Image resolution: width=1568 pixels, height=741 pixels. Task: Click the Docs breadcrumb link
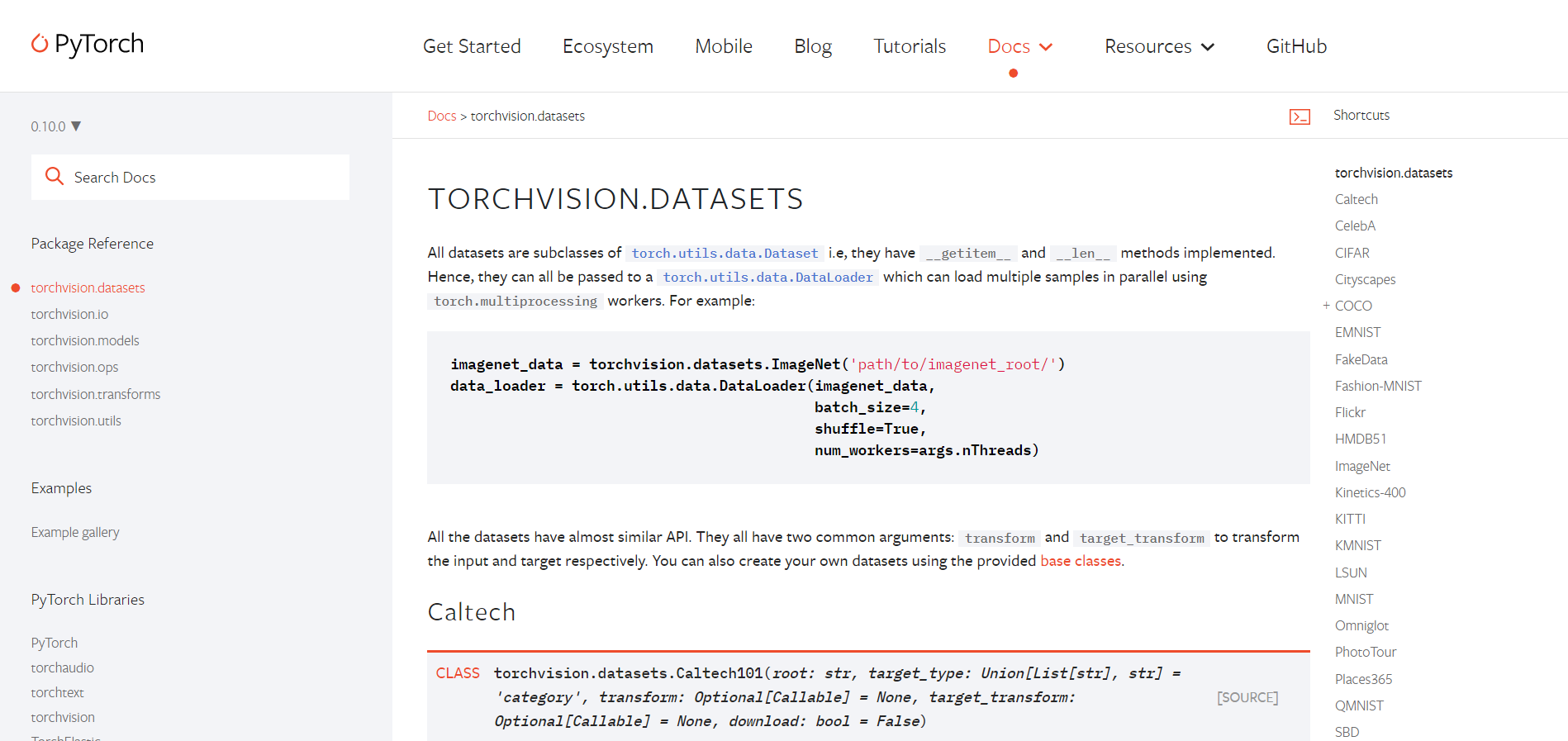pyautogui.click(x=442, y=116)
